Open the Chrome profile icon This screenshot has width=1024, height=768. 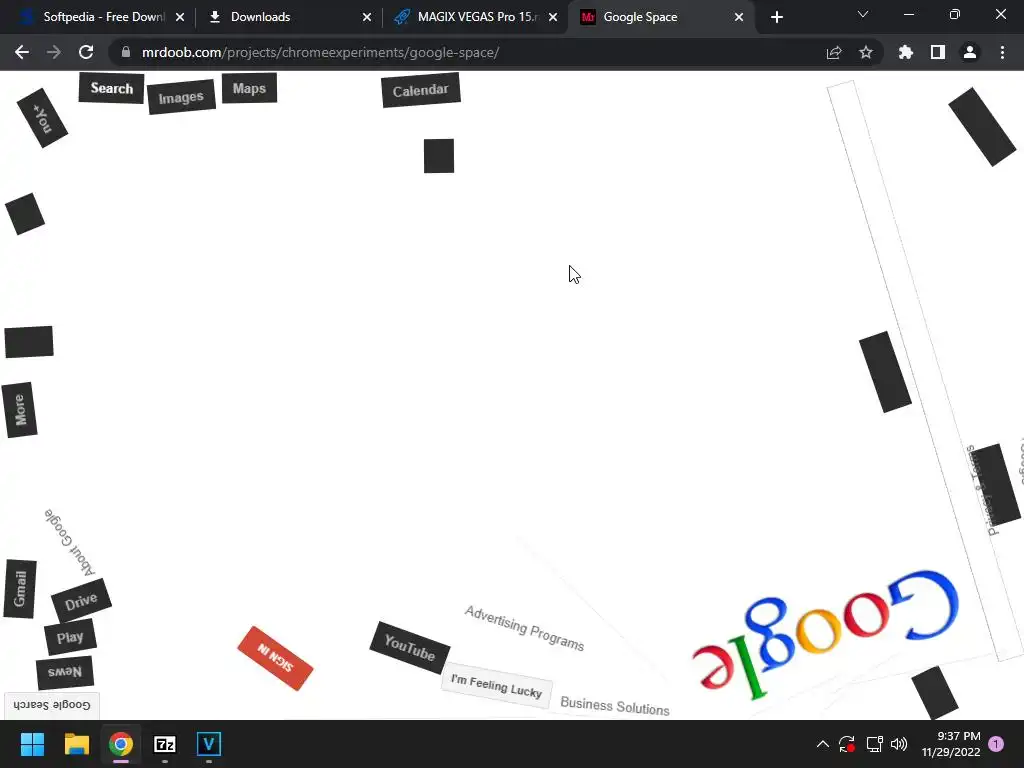pyautogui.click(x=970, y=52)
